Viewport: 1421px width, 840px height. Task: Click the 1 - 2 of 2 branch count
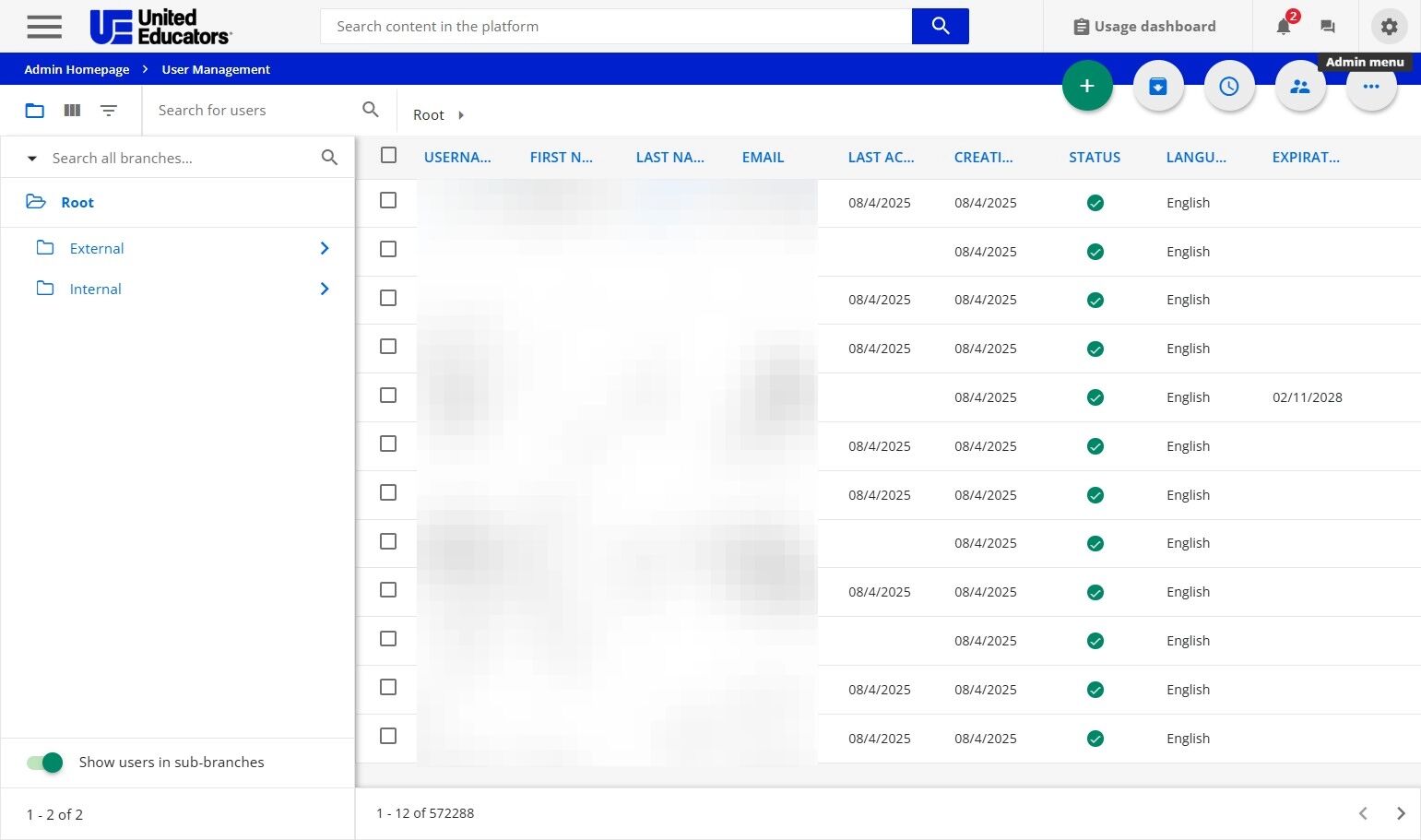pos(54,815)
